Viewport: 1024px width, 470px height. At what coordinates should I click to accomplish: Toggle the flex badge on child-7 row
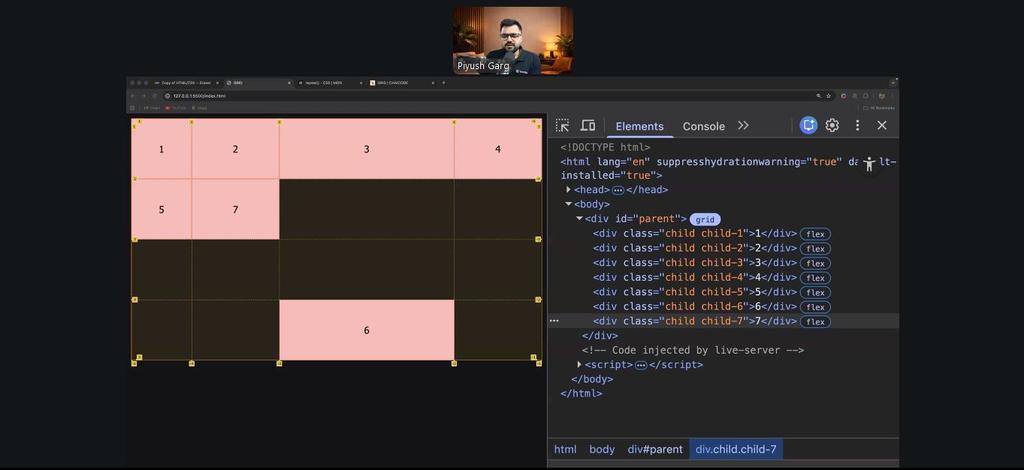815,321
